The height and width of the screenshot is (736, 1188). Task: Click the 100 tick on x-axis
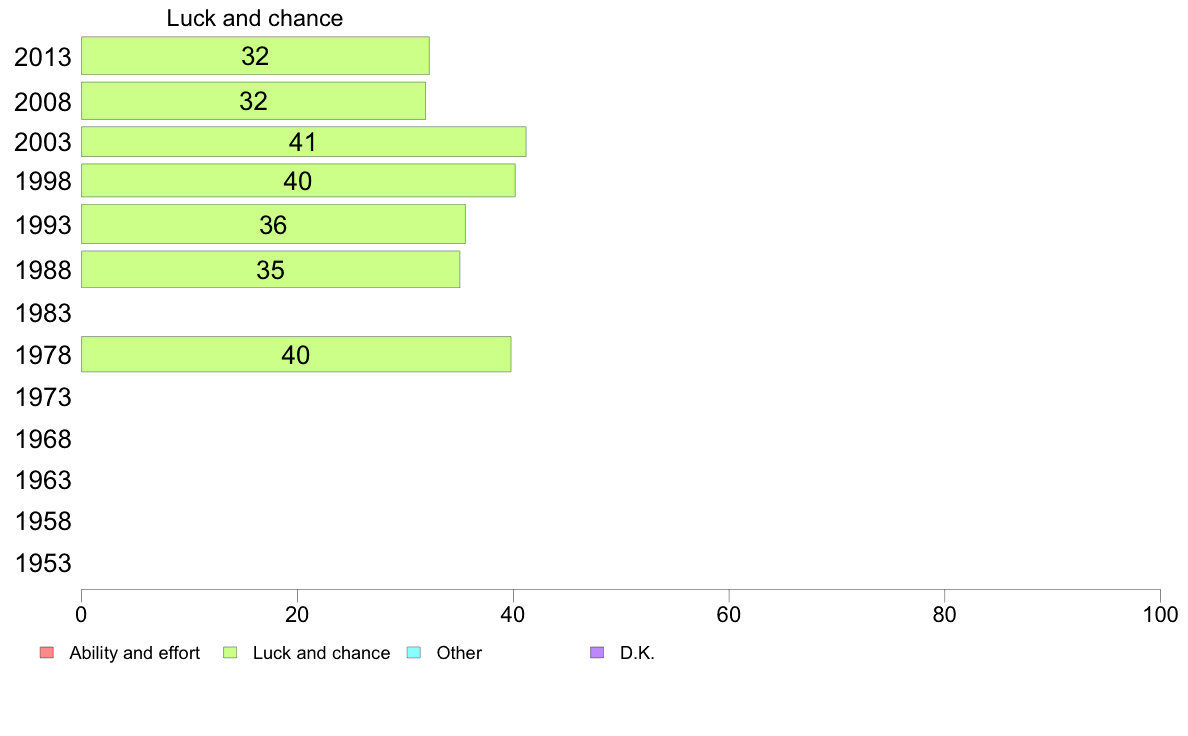1160,615
